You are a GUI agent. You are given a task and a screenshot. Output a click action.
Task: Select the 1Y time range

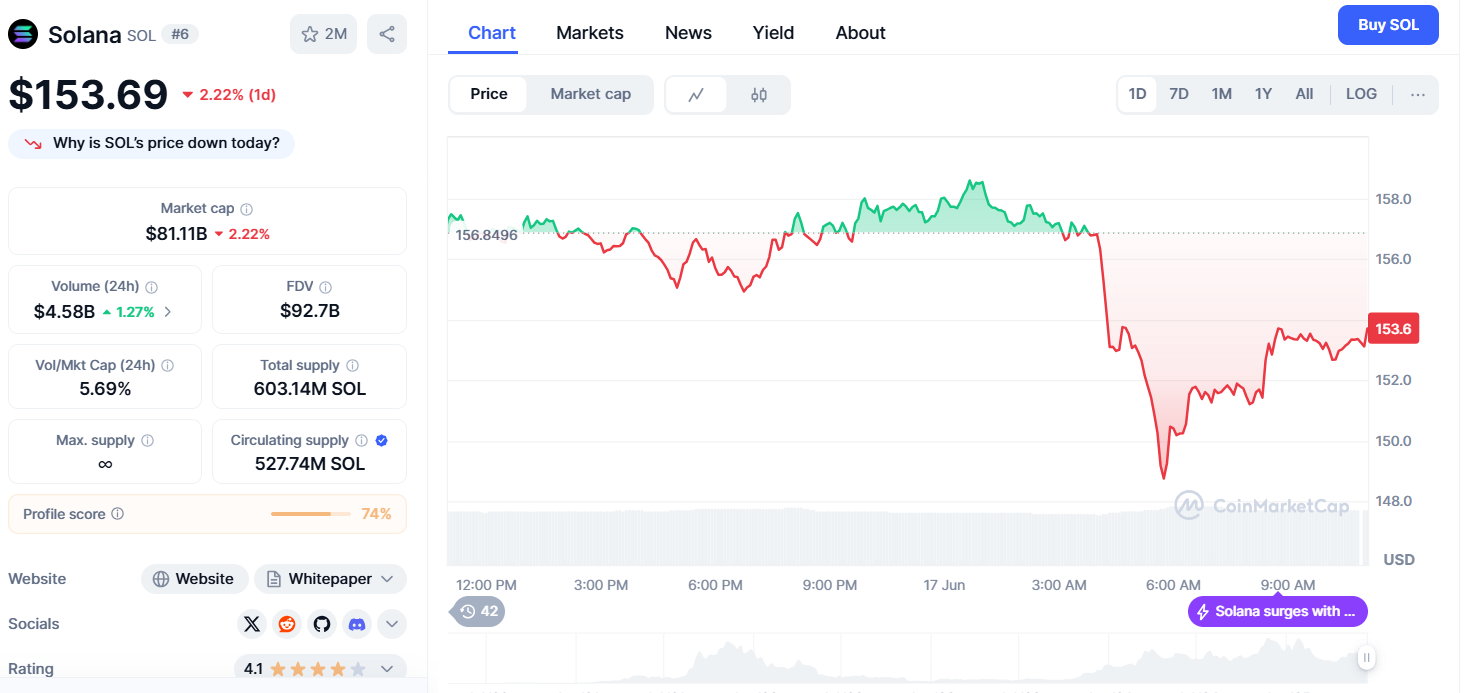pyautogui.click(x=1263, y=94)
